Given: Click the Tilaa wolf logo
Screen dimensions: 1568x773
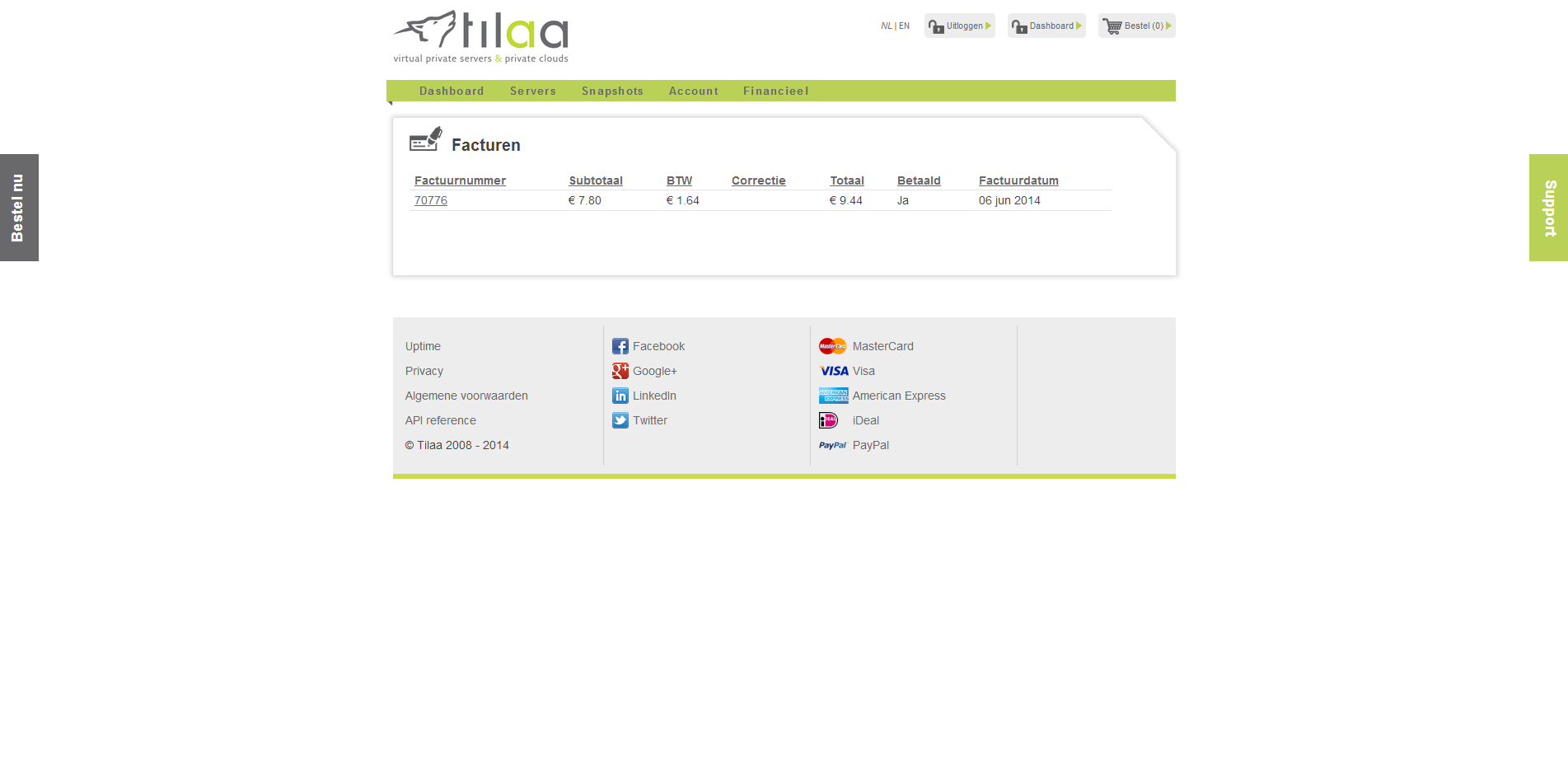Looking at the screenshot, I should [x=480, y=36].
